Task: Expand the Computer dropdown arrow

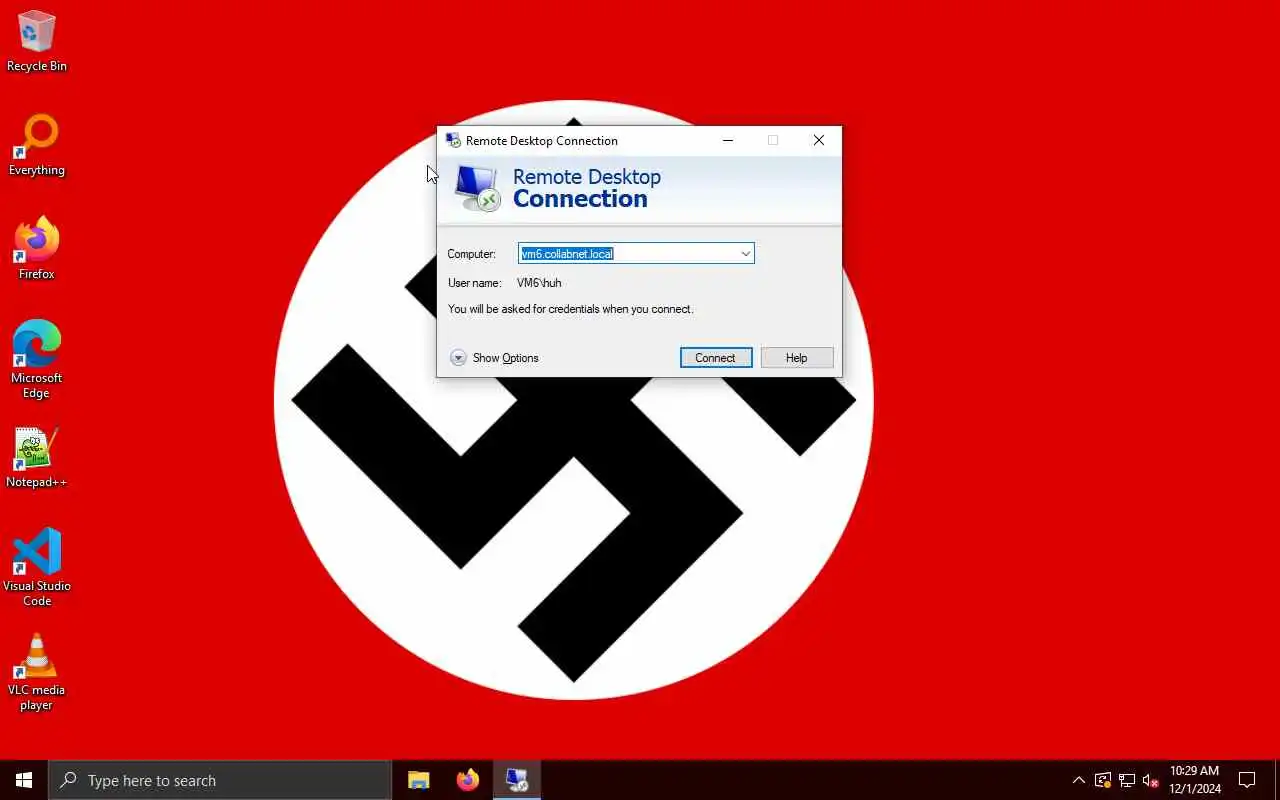Action: [x=745, y=254]
